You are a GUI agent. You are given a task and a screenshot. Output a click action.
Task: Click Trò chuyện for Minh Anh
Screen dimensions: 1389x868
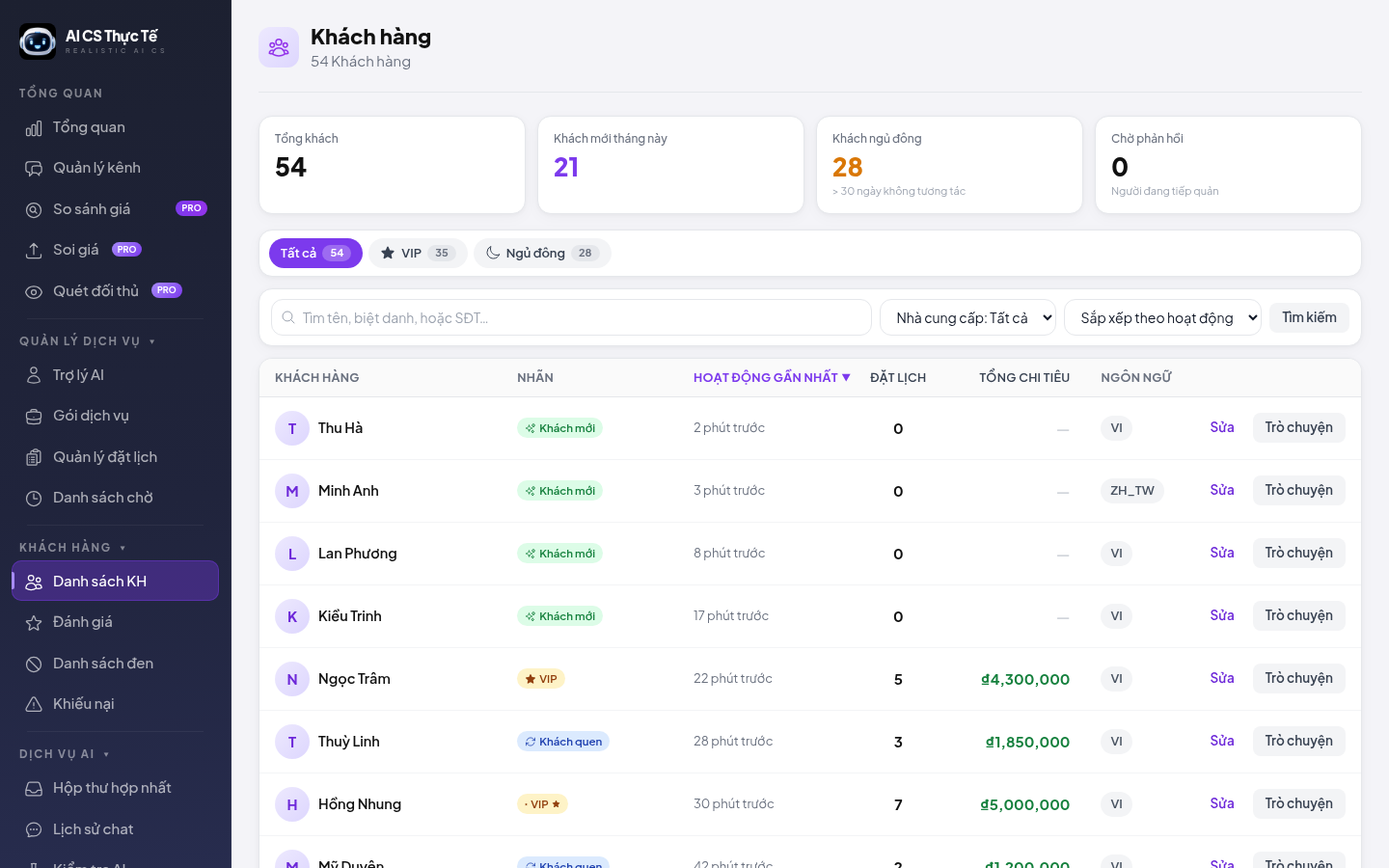coord(1298,490)
